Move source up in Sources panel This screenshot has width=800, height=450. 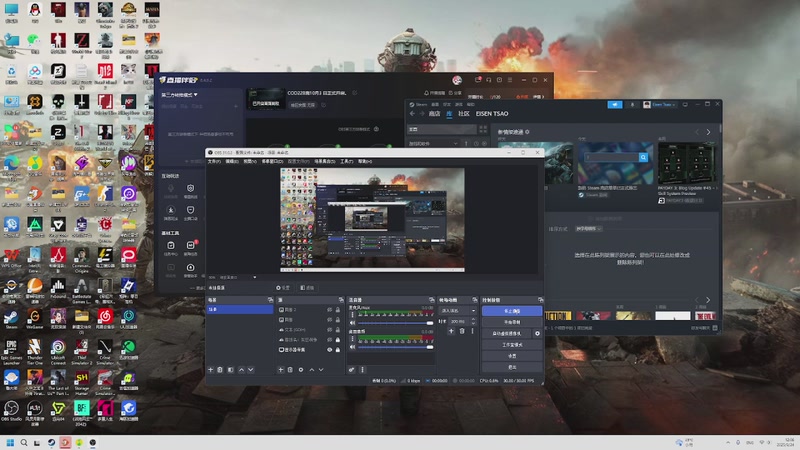coord(312,369)
